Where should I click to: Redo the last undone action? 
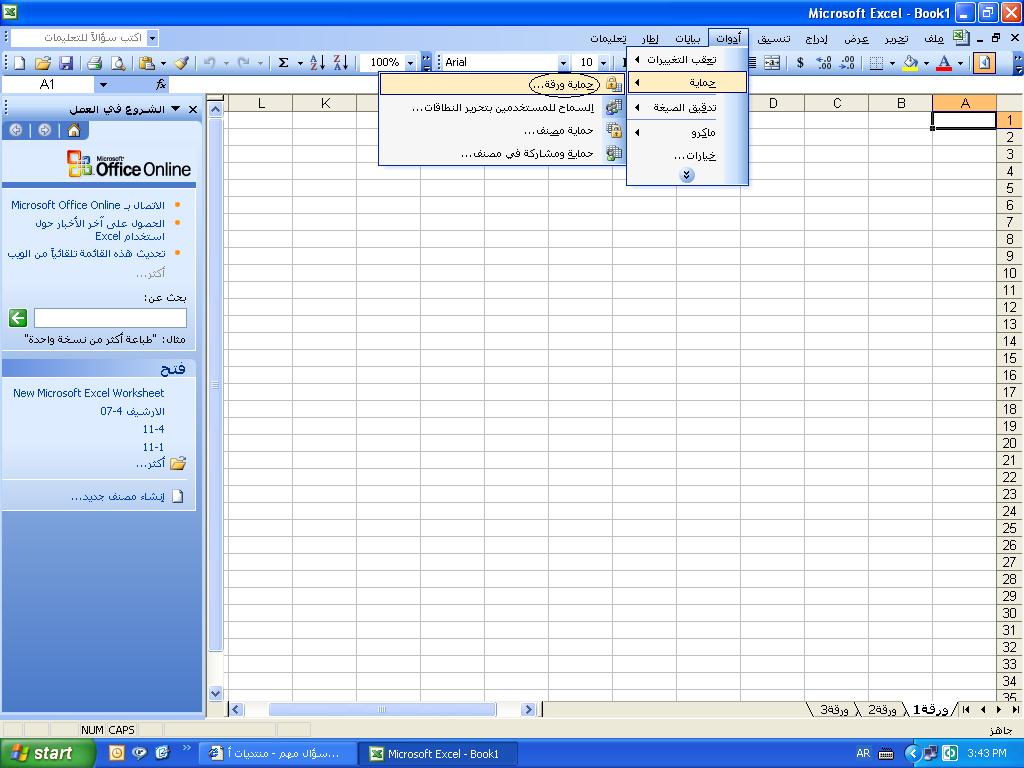[244, 63]
